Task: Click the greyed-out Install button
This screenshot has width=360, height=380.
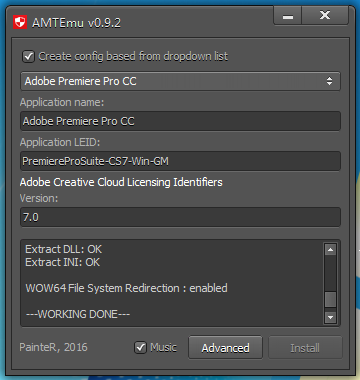Action: click(x=305, y=348)
